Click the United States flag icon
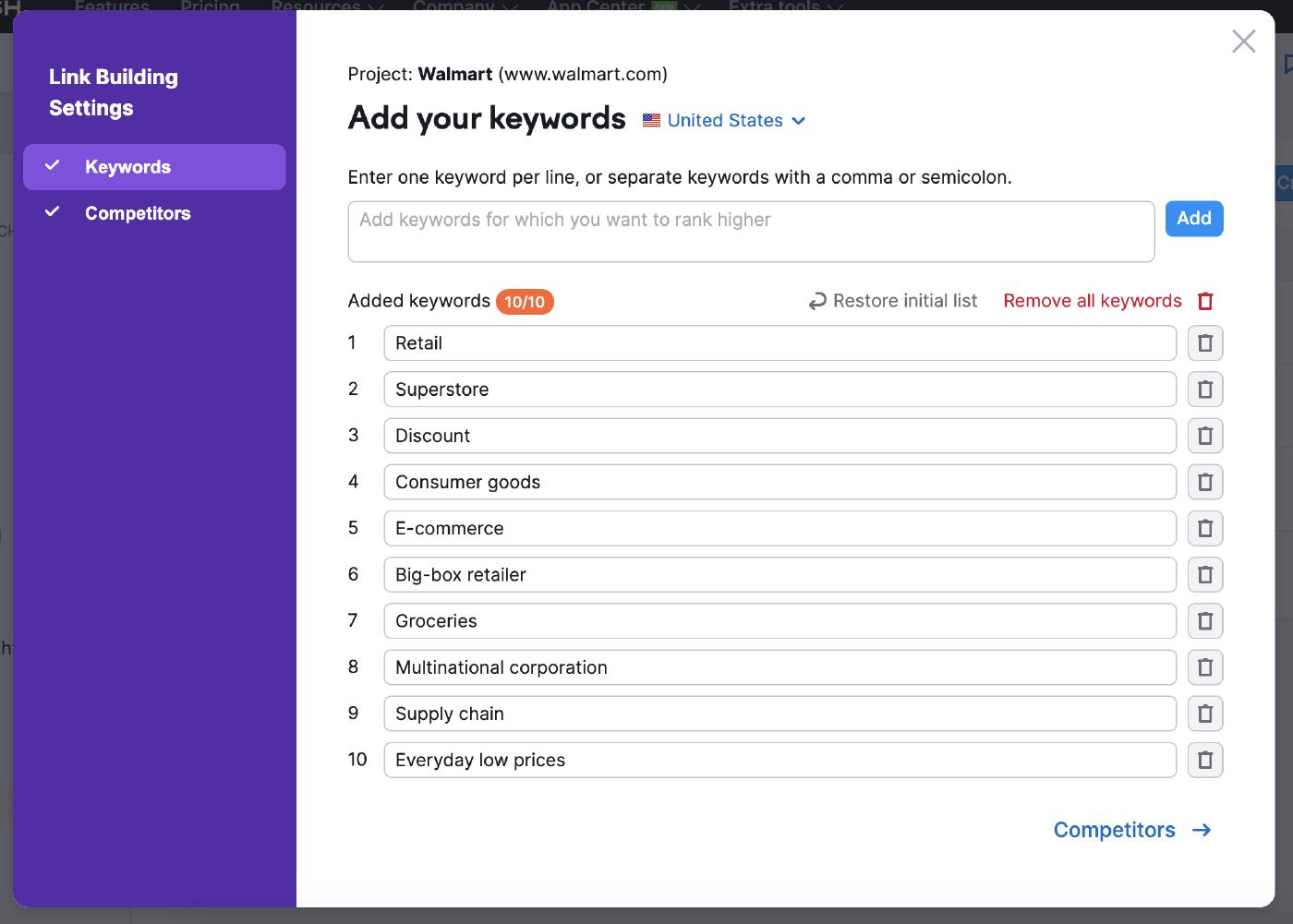The height and width of the screenshot is (924, 1293). click(651, 120)
